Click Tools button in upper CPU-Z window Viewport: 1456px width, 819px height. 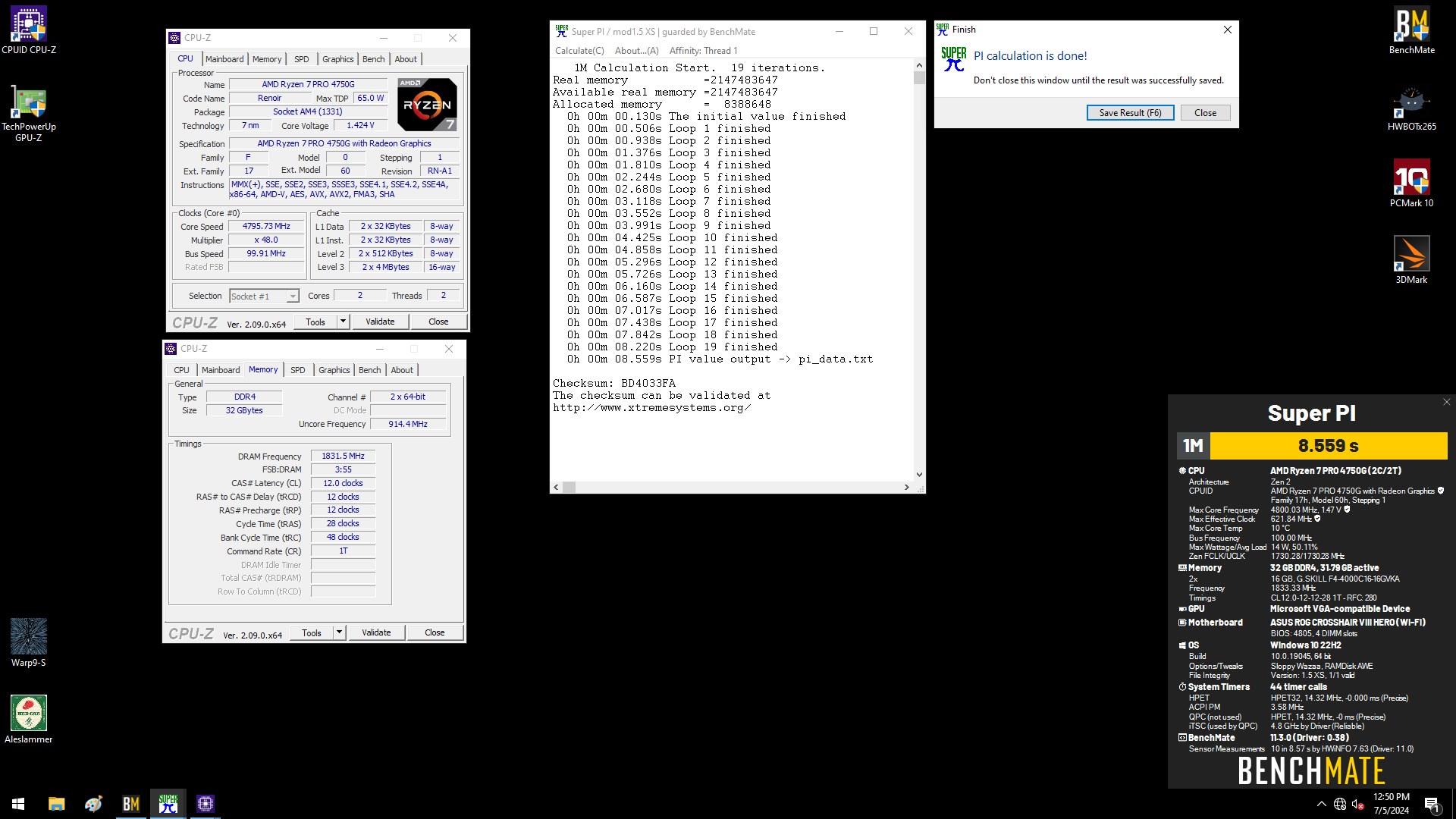315,322
